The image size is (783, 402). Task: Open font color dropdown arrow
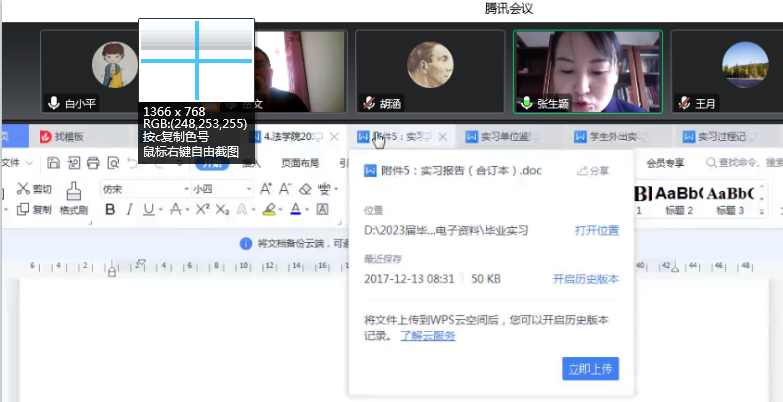(307, 210)
